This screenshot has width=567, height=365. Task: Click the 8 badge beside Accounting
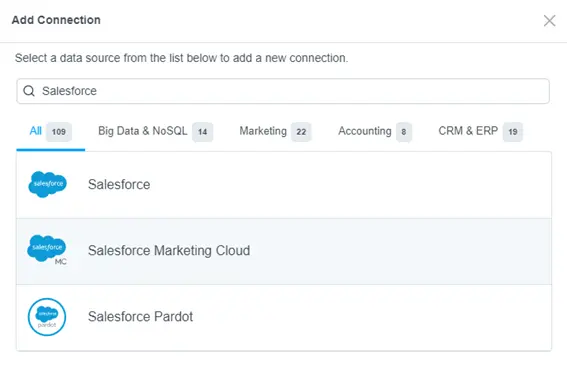click(404, 132)
